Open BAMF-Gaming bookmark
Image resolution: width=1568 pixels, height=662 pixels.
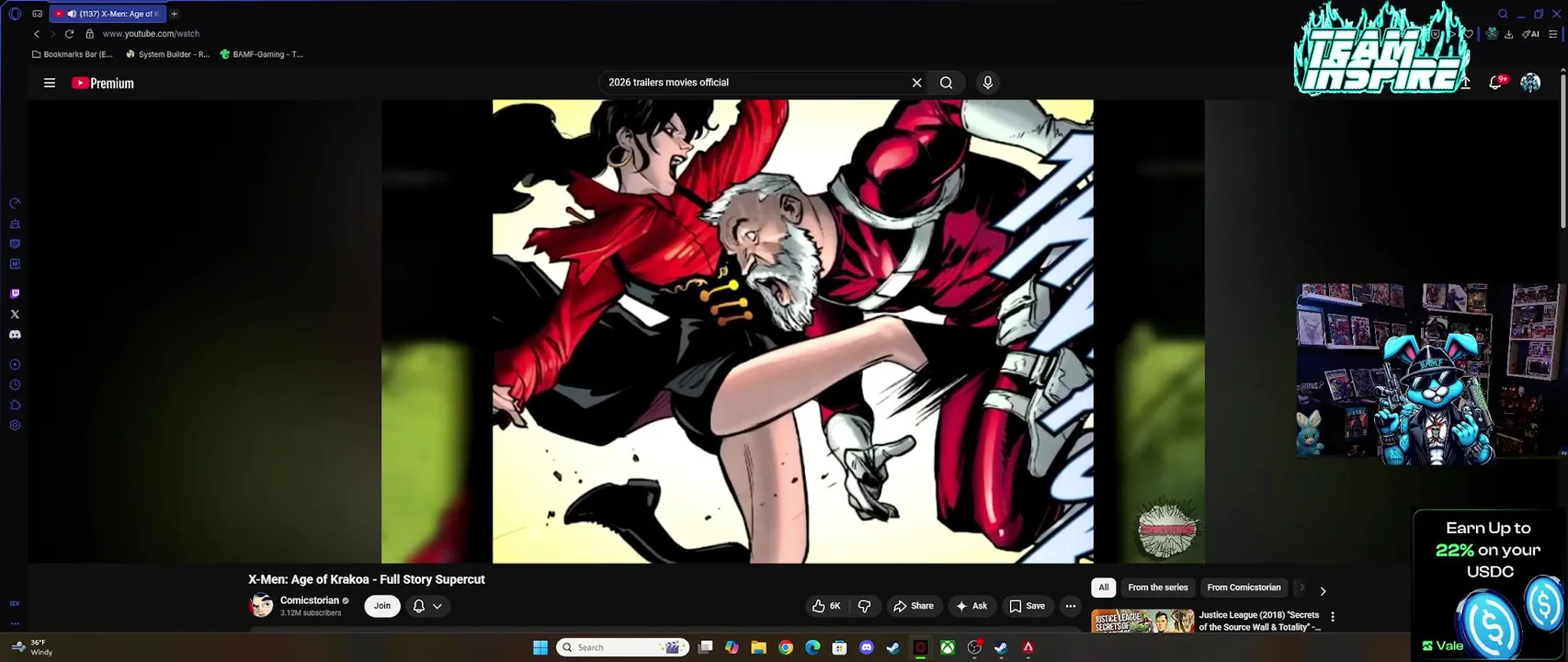click(262, 54)
